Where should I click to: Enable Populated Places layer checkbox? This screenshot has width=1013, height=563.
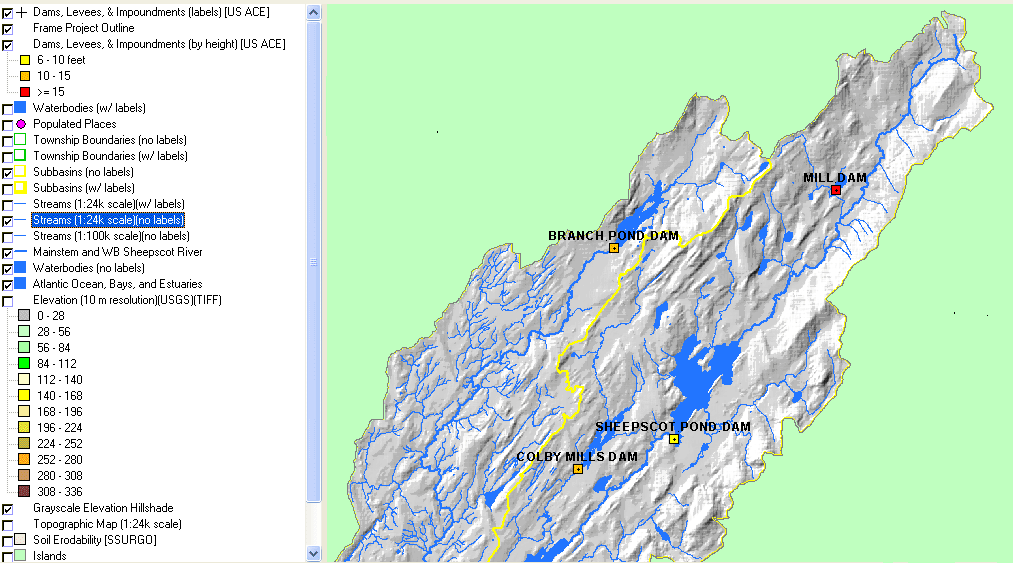pos(8,125)
